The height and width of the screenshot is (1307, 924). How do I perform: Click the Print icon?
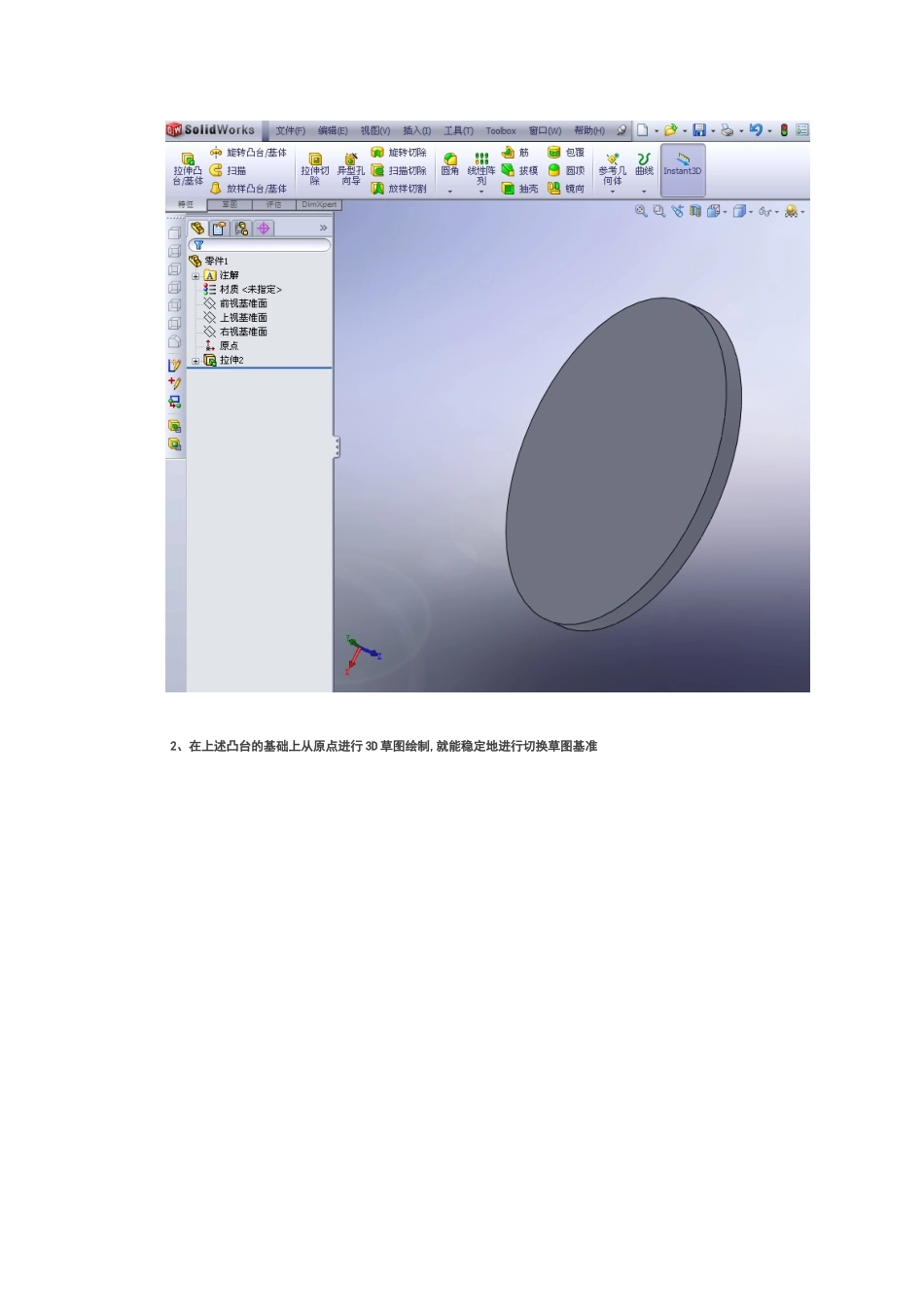point(727,130)
